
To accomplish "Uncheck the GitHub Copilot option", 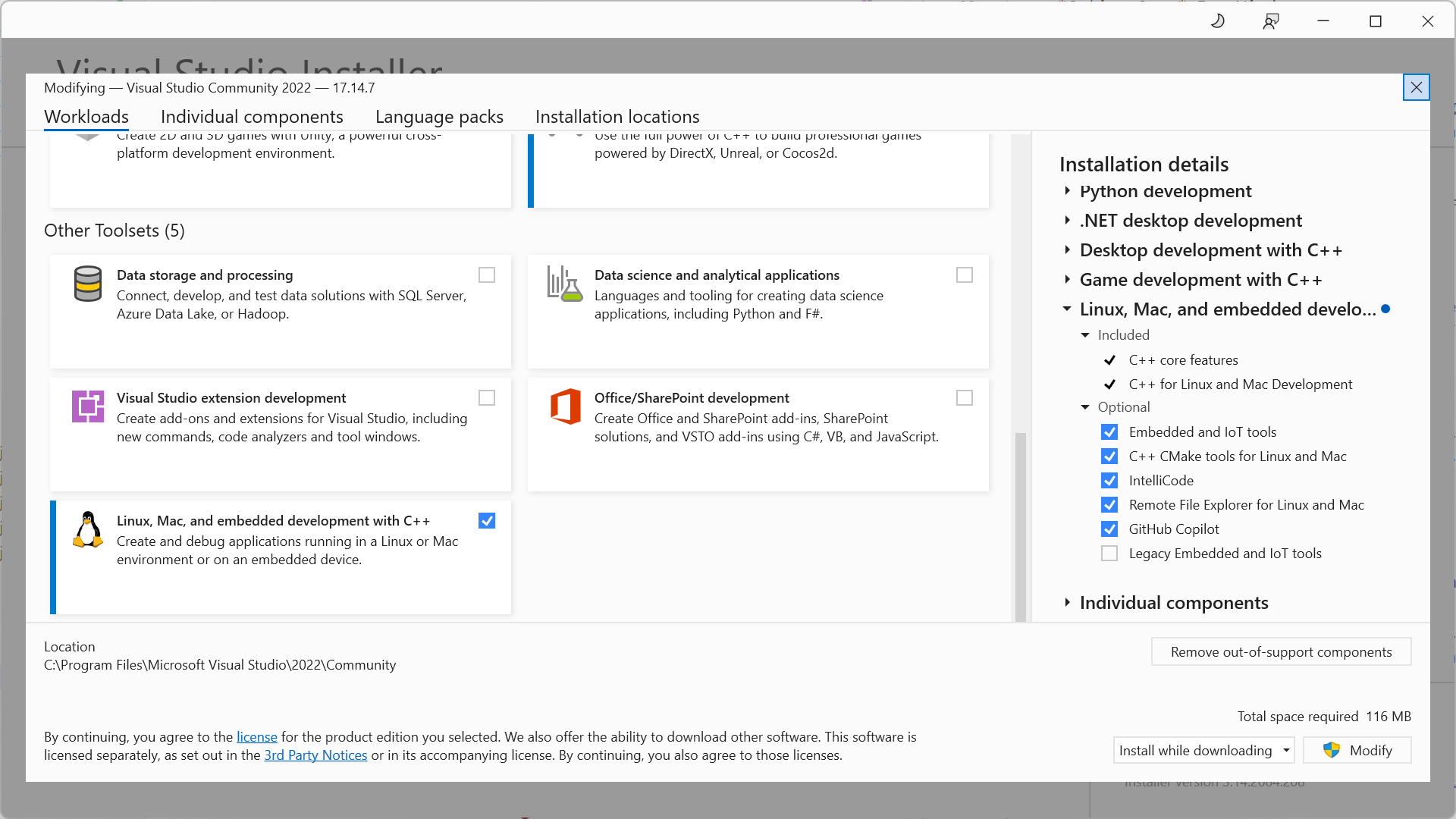I will [1109, 529].
